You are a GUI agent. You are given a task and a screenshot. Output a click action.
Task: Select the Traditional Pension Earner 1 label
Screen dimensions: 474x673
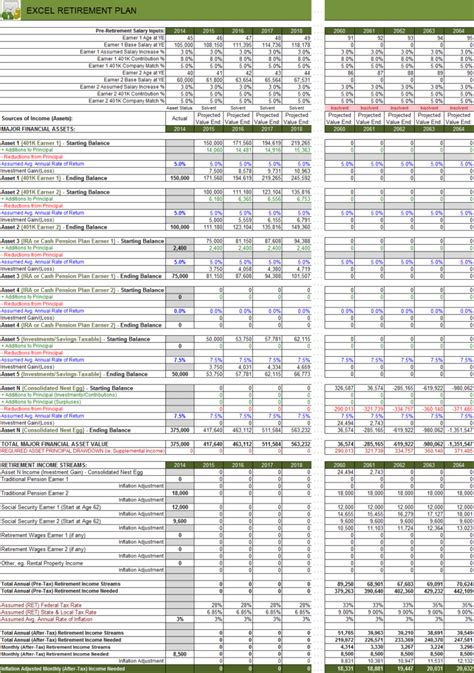click(34, 479)
